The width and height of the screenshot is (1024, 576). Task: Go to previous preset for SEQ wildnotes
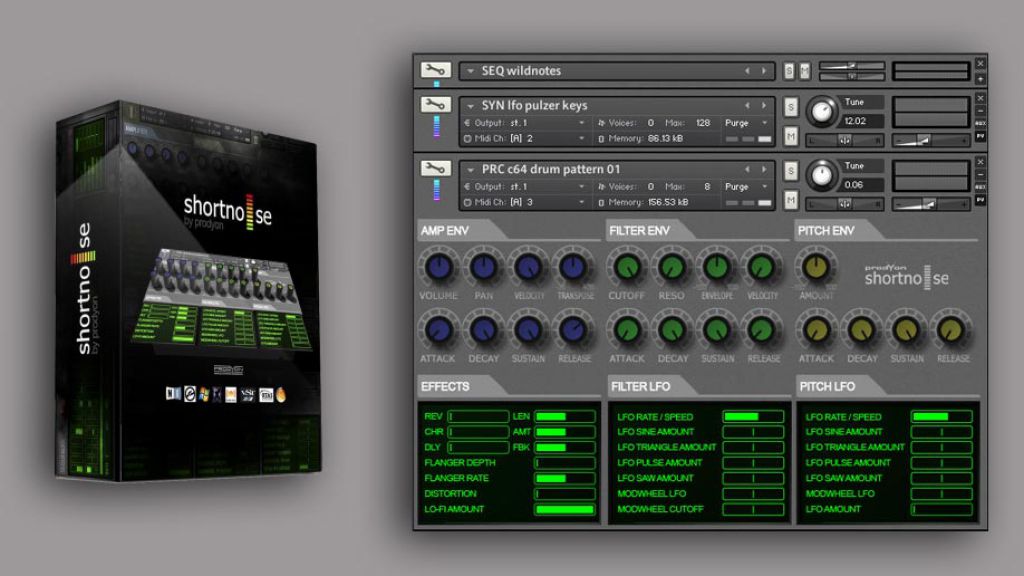pos(748,71)
